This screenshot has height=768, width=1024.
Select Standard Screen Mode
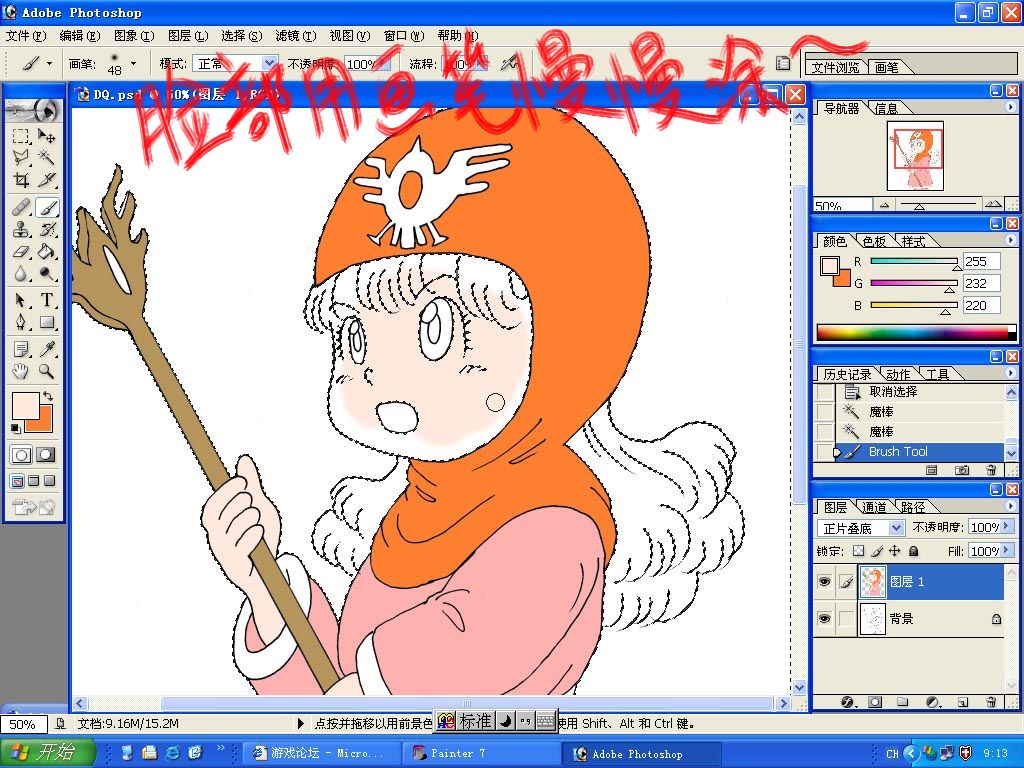pos(18,481)
